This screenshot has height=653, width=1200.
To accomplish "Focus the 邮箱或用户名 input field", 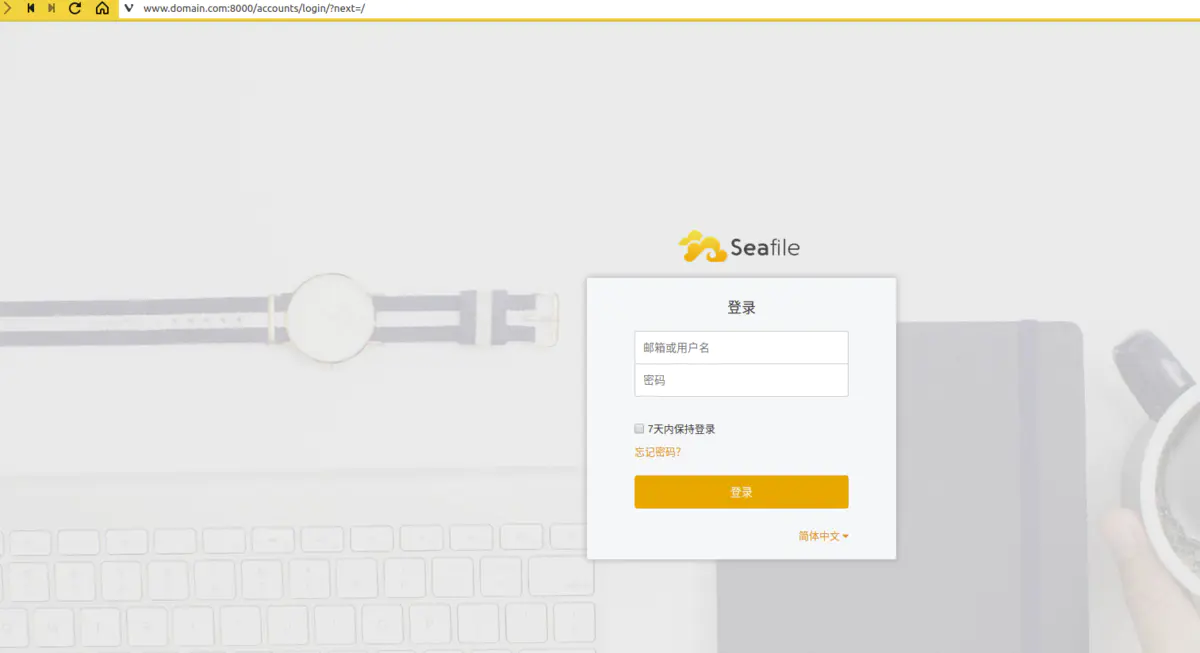I will 741,347.
